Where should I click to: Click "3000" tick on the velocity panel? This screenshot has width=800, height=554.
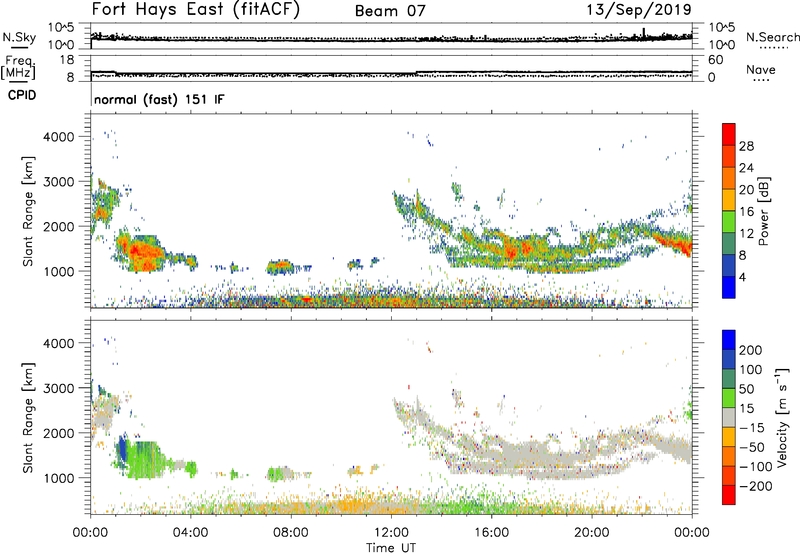coord(59,388)
